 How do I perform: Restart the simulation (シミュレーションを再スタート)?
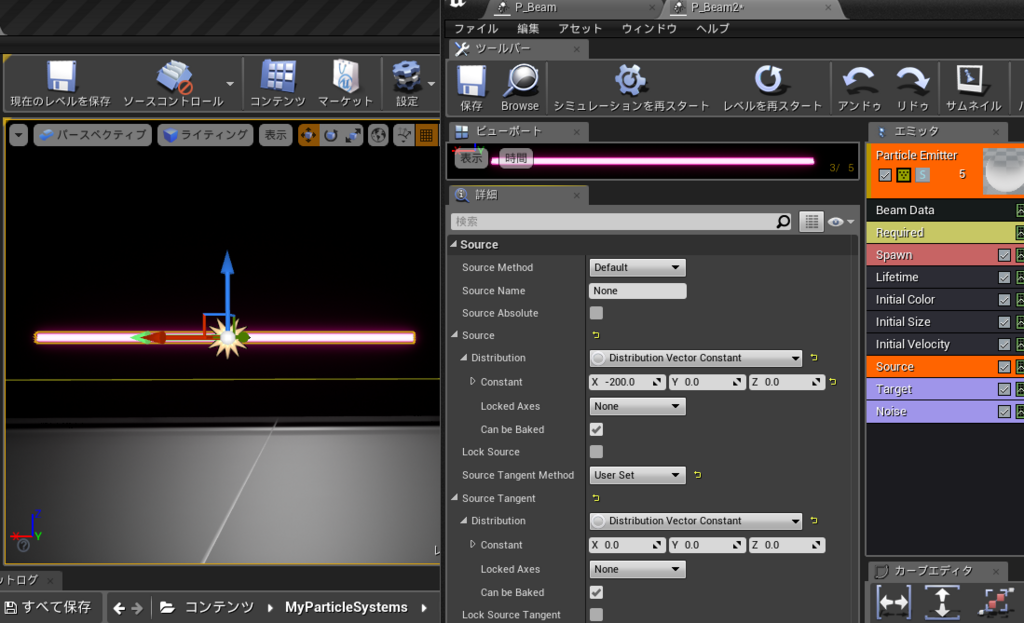coord(631,88)
